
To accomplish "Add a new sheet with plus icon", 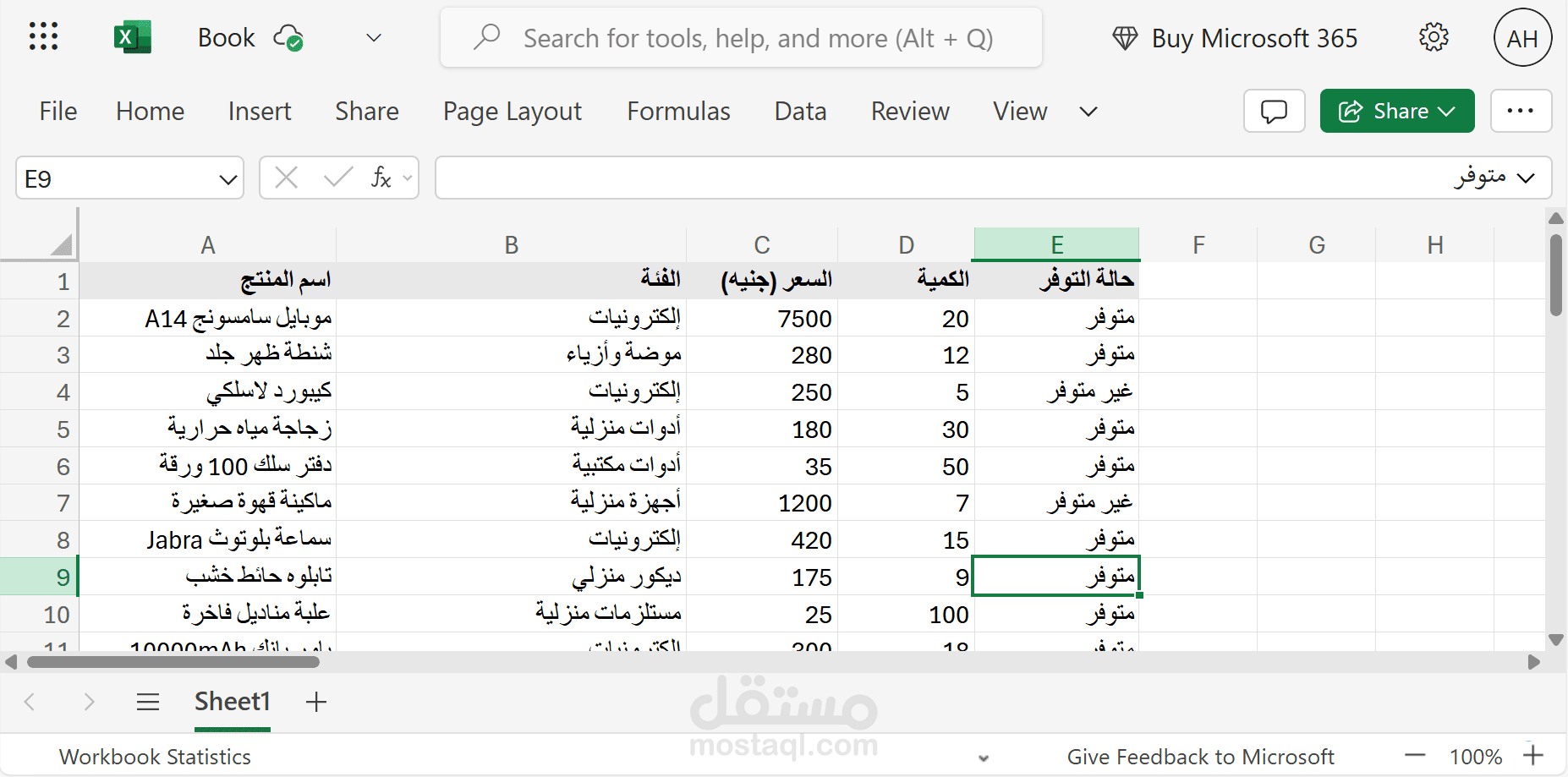I will point(315,702).
